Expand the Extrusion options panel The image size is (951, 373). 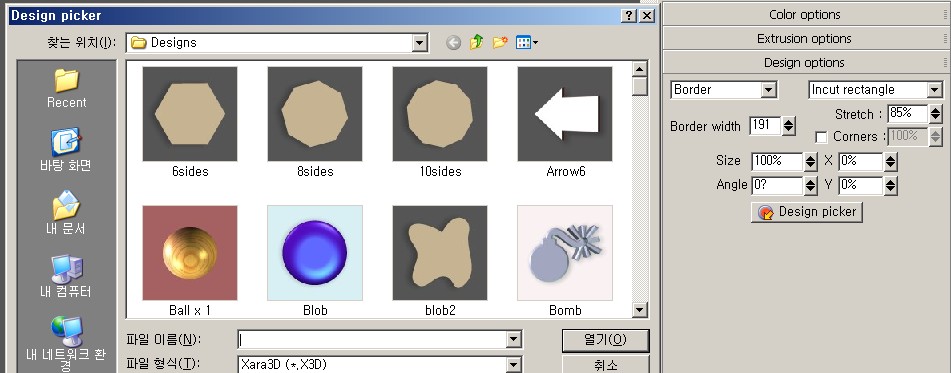click(x=804, y=38)
